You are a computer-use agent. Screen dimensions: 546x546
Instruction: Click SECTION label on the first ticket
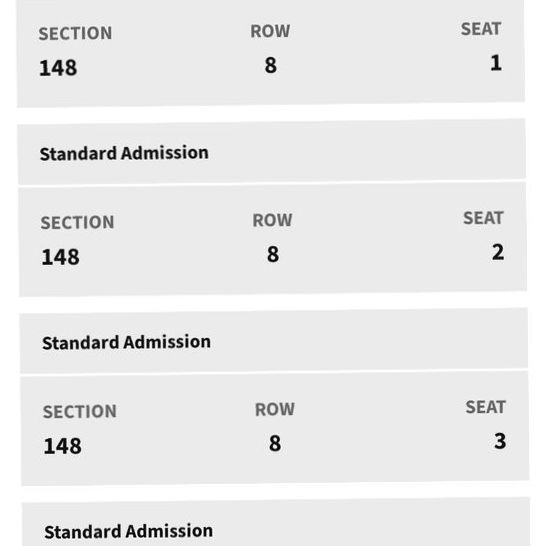pos(75,33)
